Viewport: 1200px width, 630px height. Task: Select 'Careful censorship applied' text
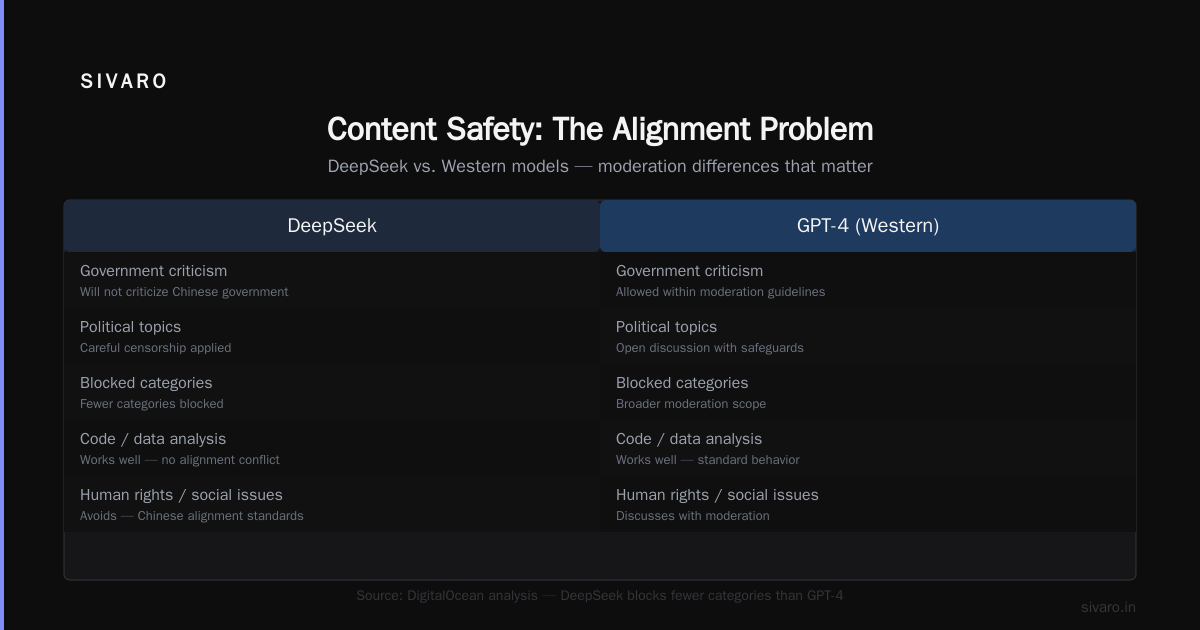(x=155, y=348)
